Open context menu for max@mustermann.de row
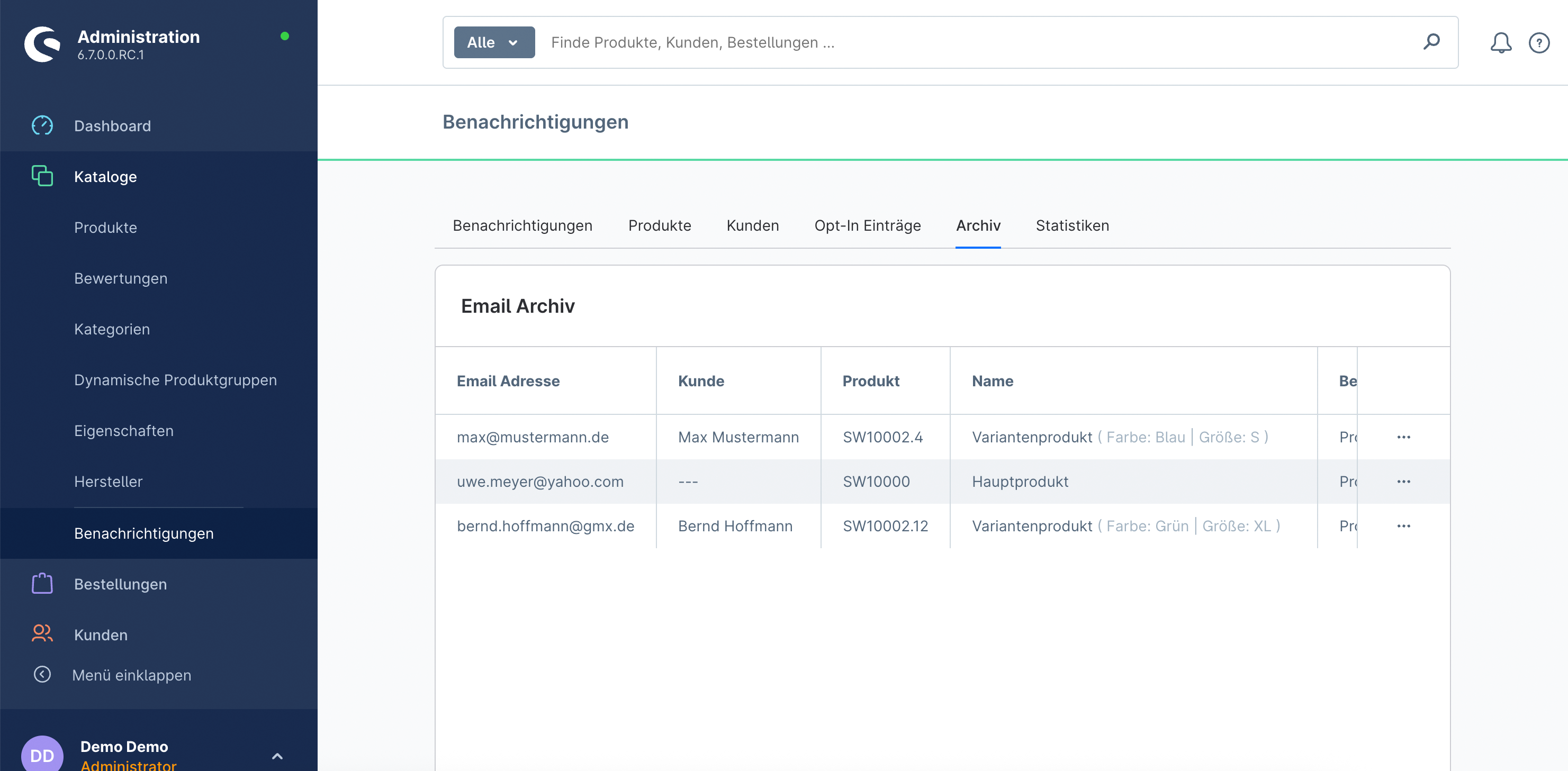Screen dimensions: 1568x771 1404,437
